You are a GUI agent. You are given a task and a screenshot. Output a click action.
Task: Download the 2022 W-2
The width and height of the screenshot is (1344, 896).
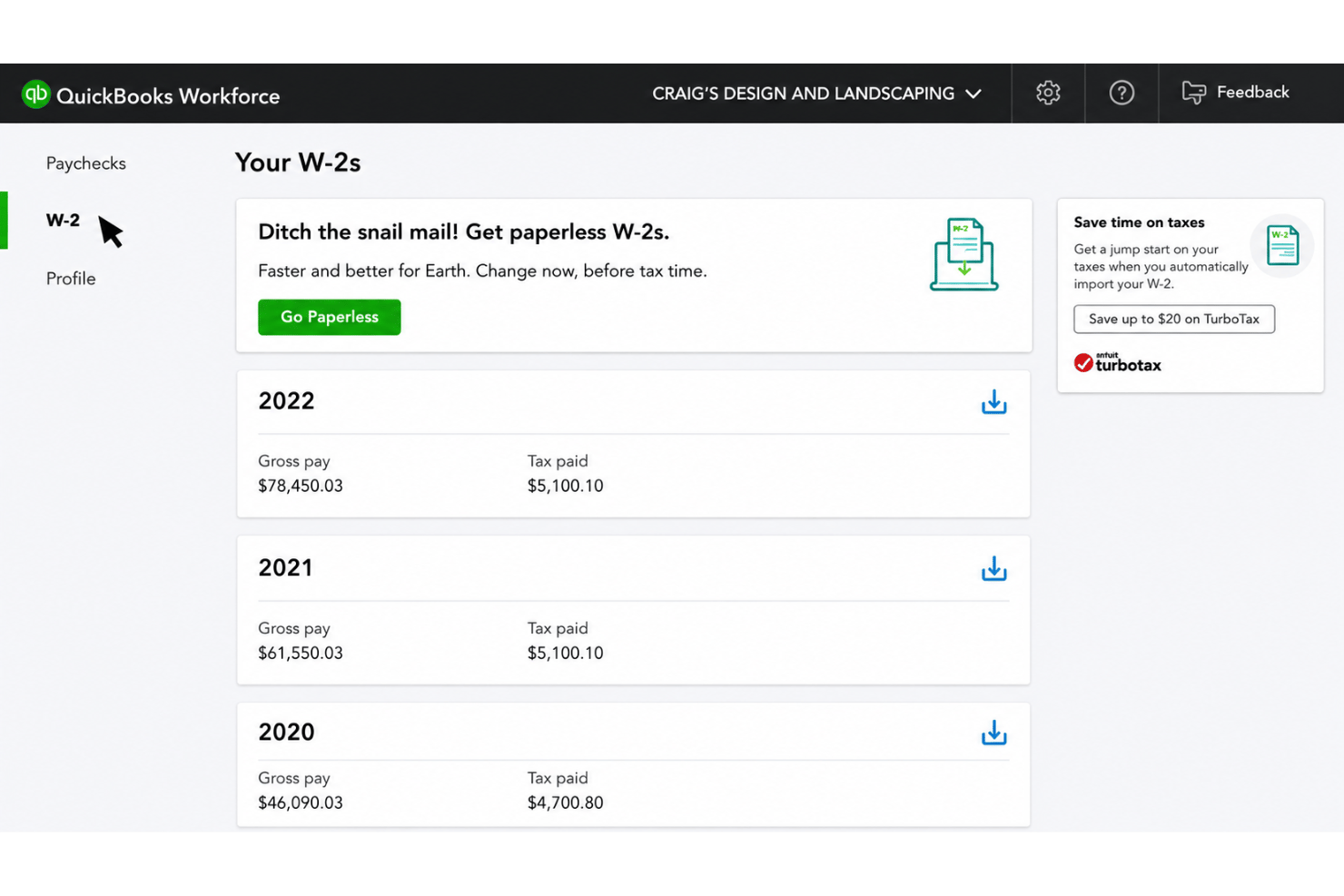[x=993, y=402]
